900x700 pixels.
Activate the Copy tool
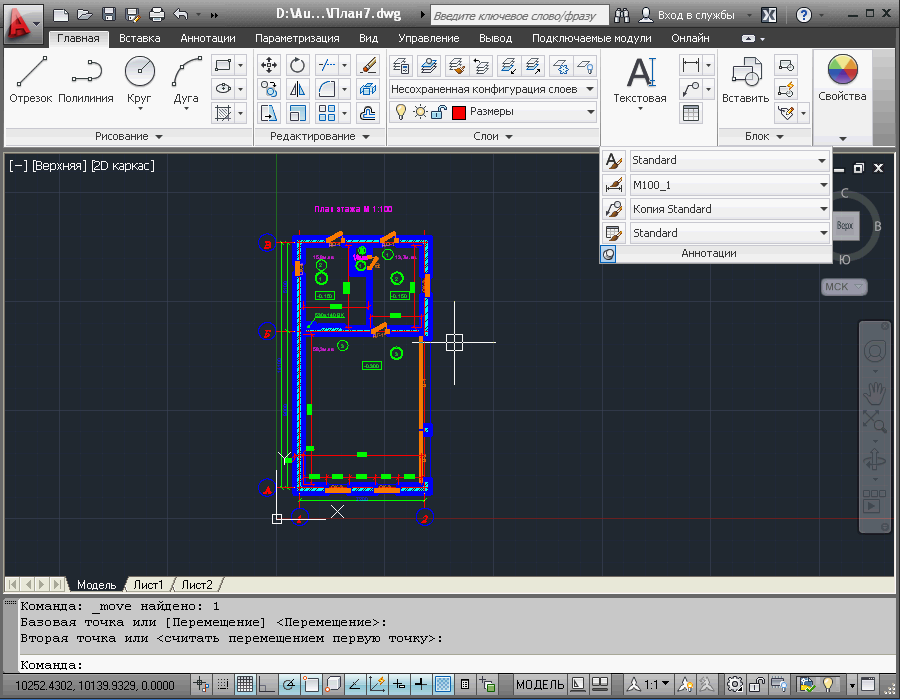point(269,89)
